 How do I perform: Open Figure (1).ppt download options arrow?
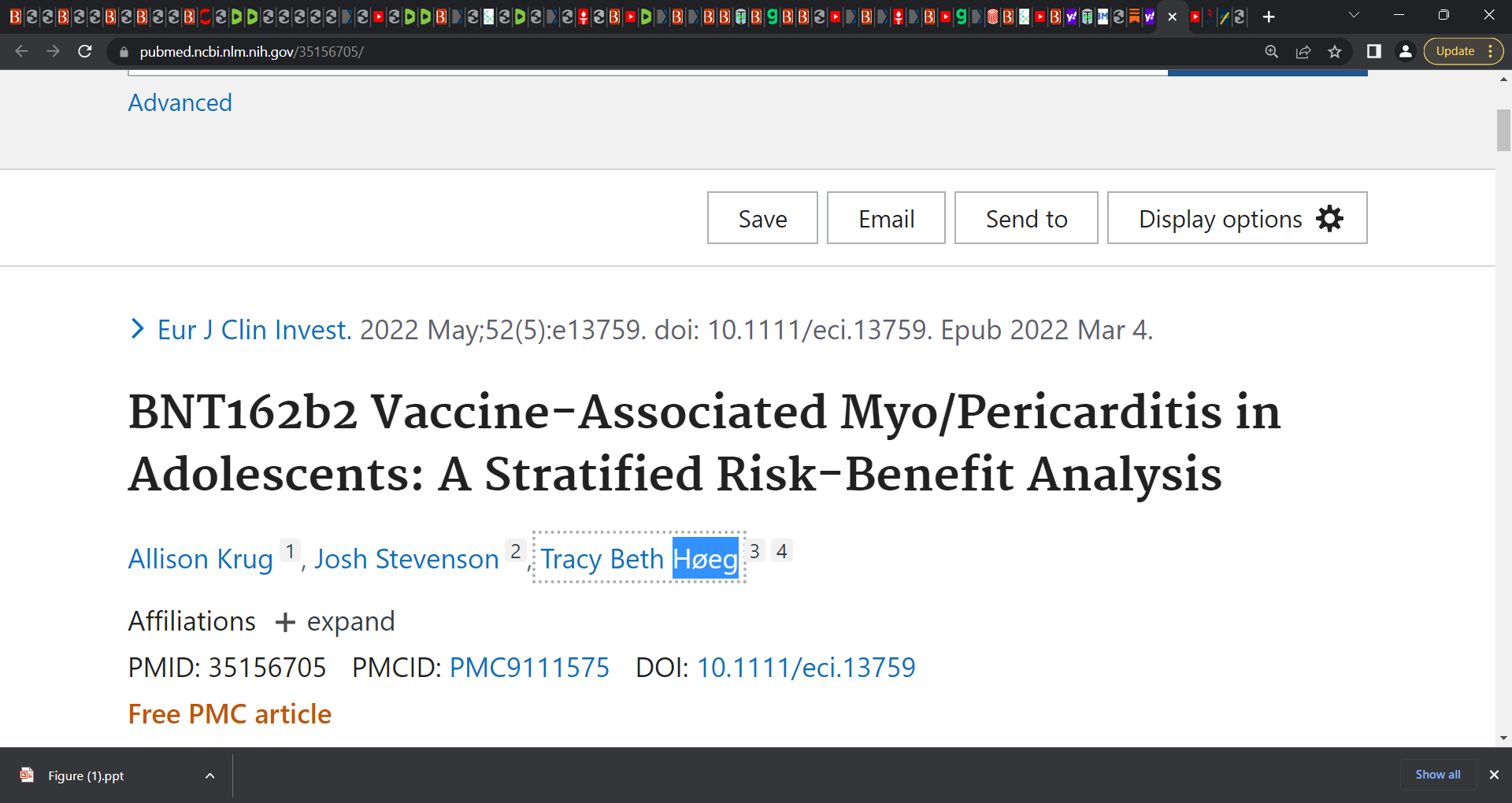coord(210,775)
